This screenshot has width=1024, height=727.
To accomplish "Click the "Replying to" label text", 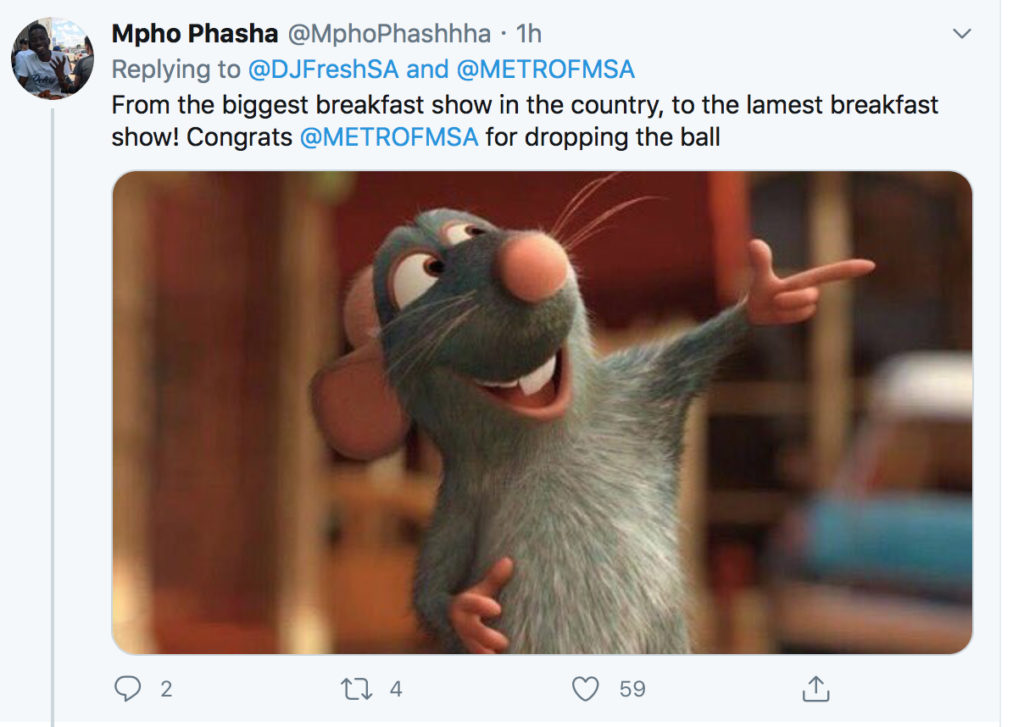I will point(176,69).
